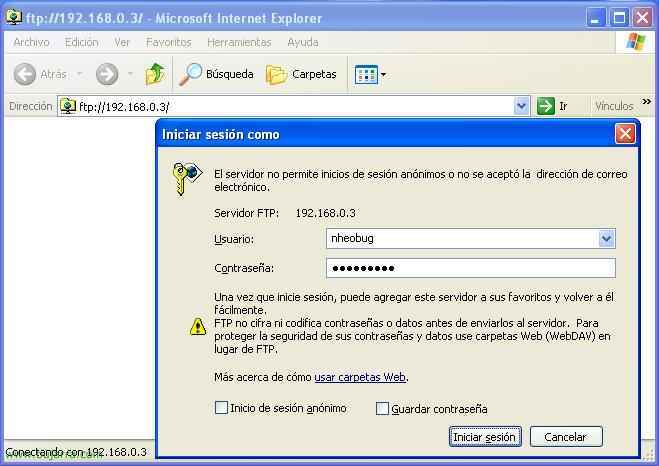Open the Ver menu
Image resolution: width=659 pixels, height=466 pixels.
[x=122, y=42]
